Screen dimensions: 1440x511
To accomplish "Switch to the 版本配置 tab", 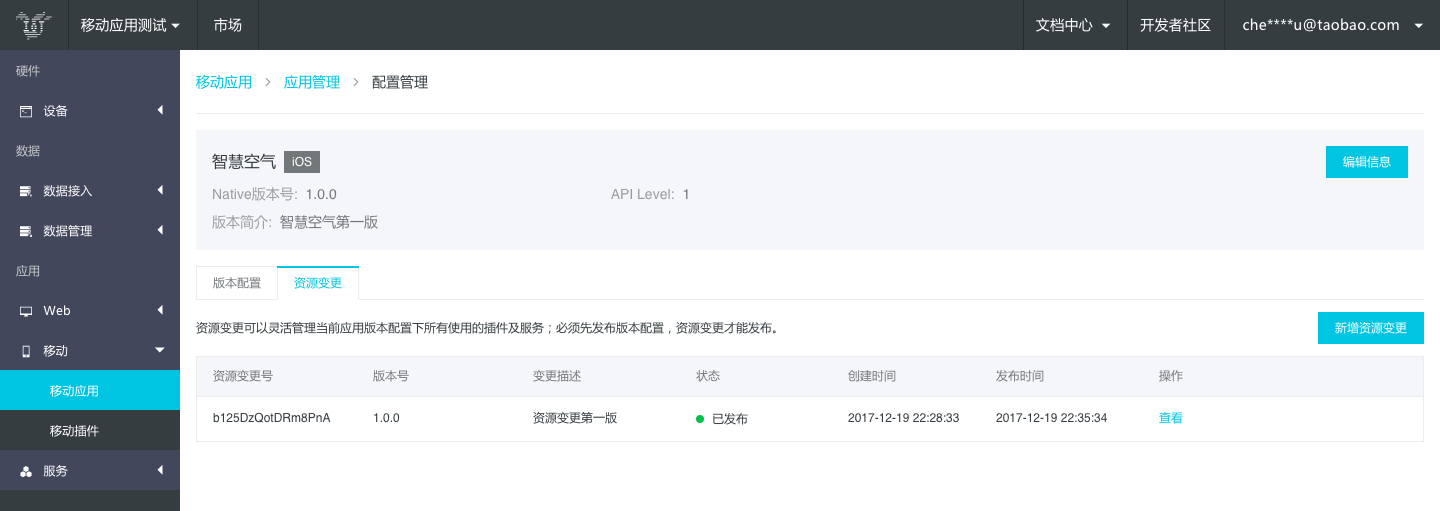I will click(x=237, y=283).
